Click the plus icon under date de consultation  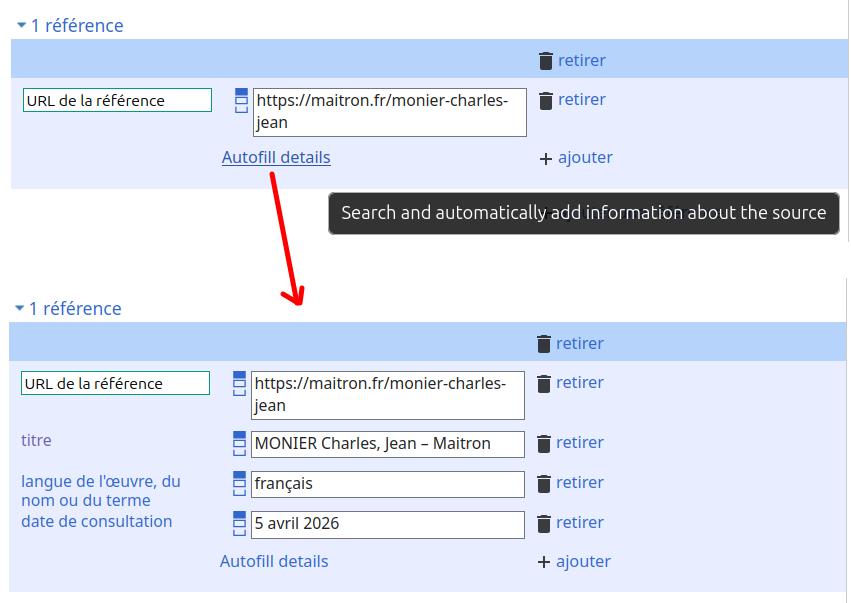click(544, 562)
